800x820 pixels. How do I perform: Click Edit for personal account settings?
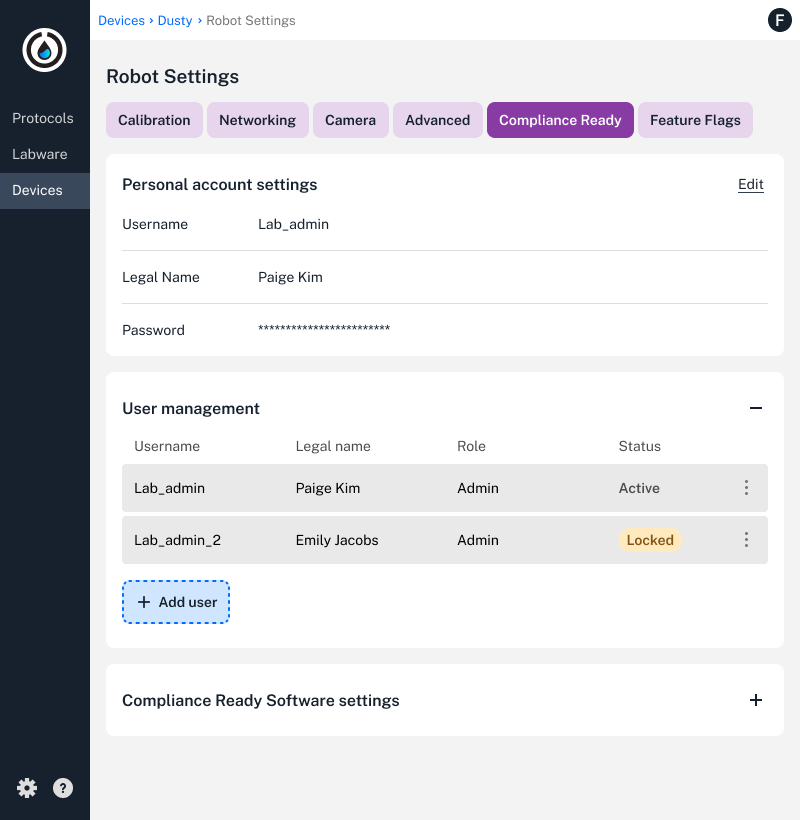point(751,185)
